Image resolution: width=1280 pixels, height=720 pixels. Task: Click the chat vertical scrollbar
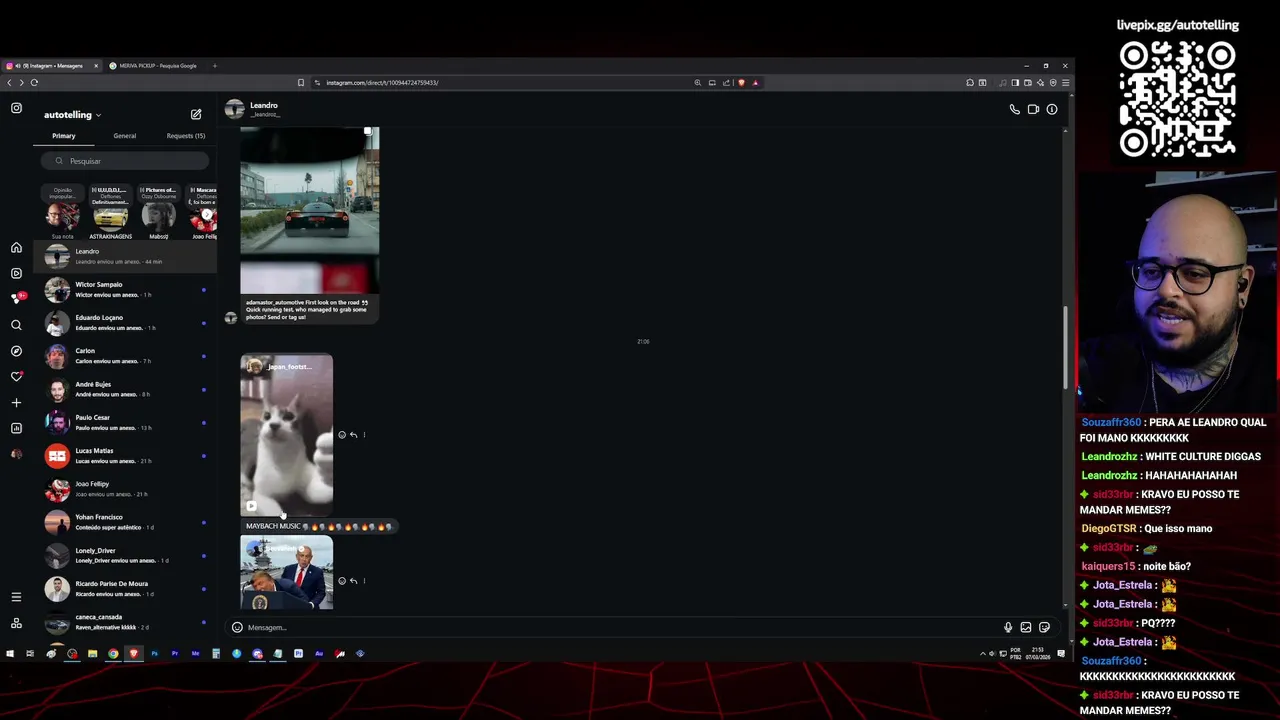[x=1065, y=348]
